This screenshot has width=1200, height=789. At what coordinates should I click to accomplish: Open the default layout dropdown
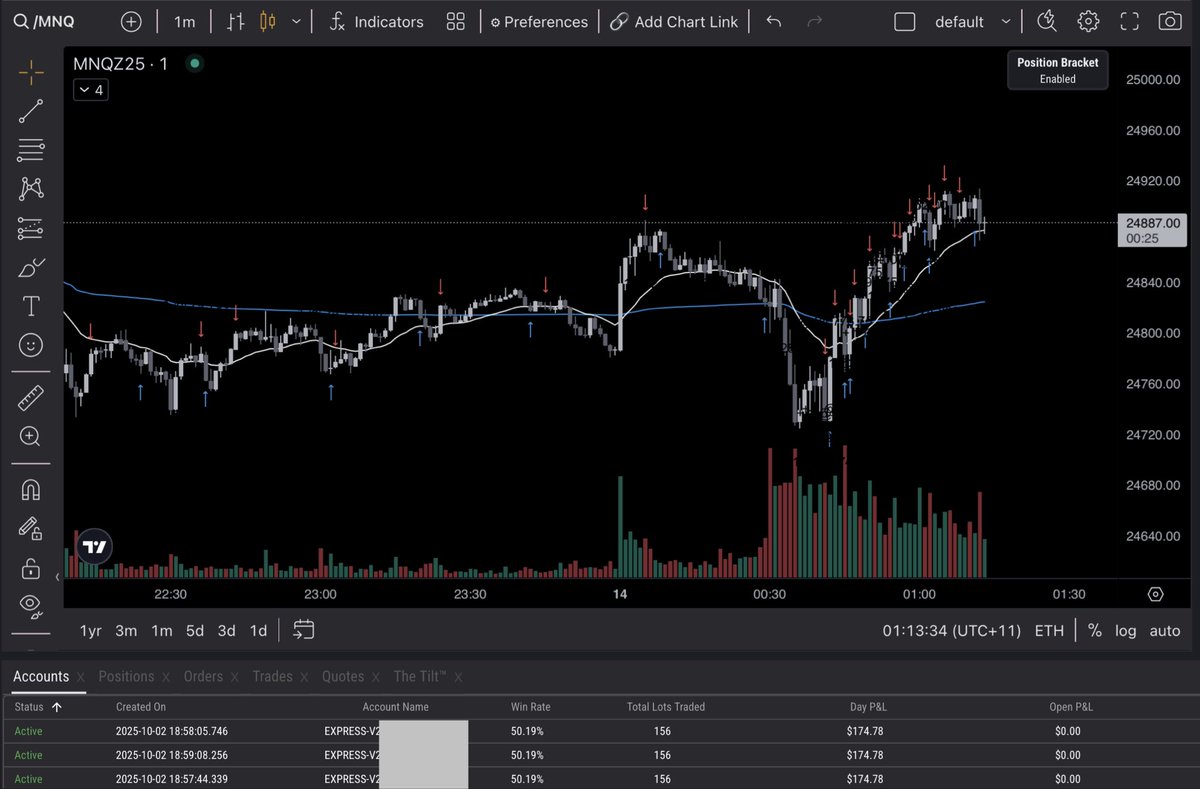click(x=972, y=21)
